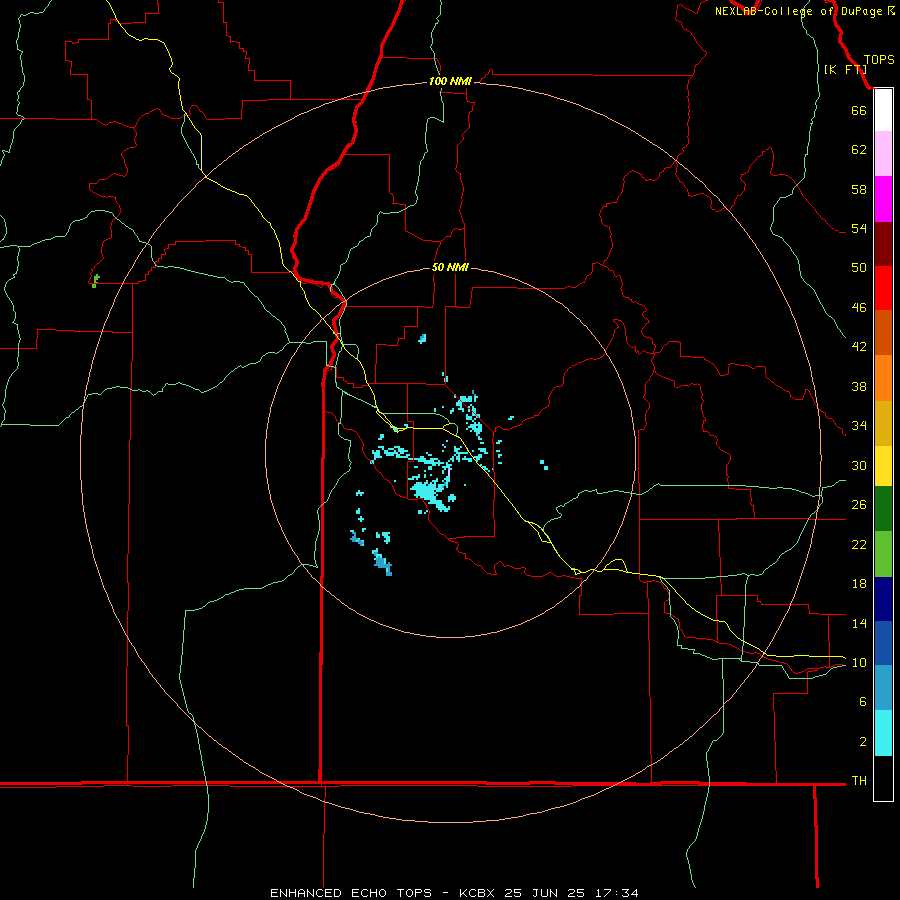The height and width of the screenshot is (900, 900).
Task: Click the light green 22 kft swatch
Action: (883, 554)
